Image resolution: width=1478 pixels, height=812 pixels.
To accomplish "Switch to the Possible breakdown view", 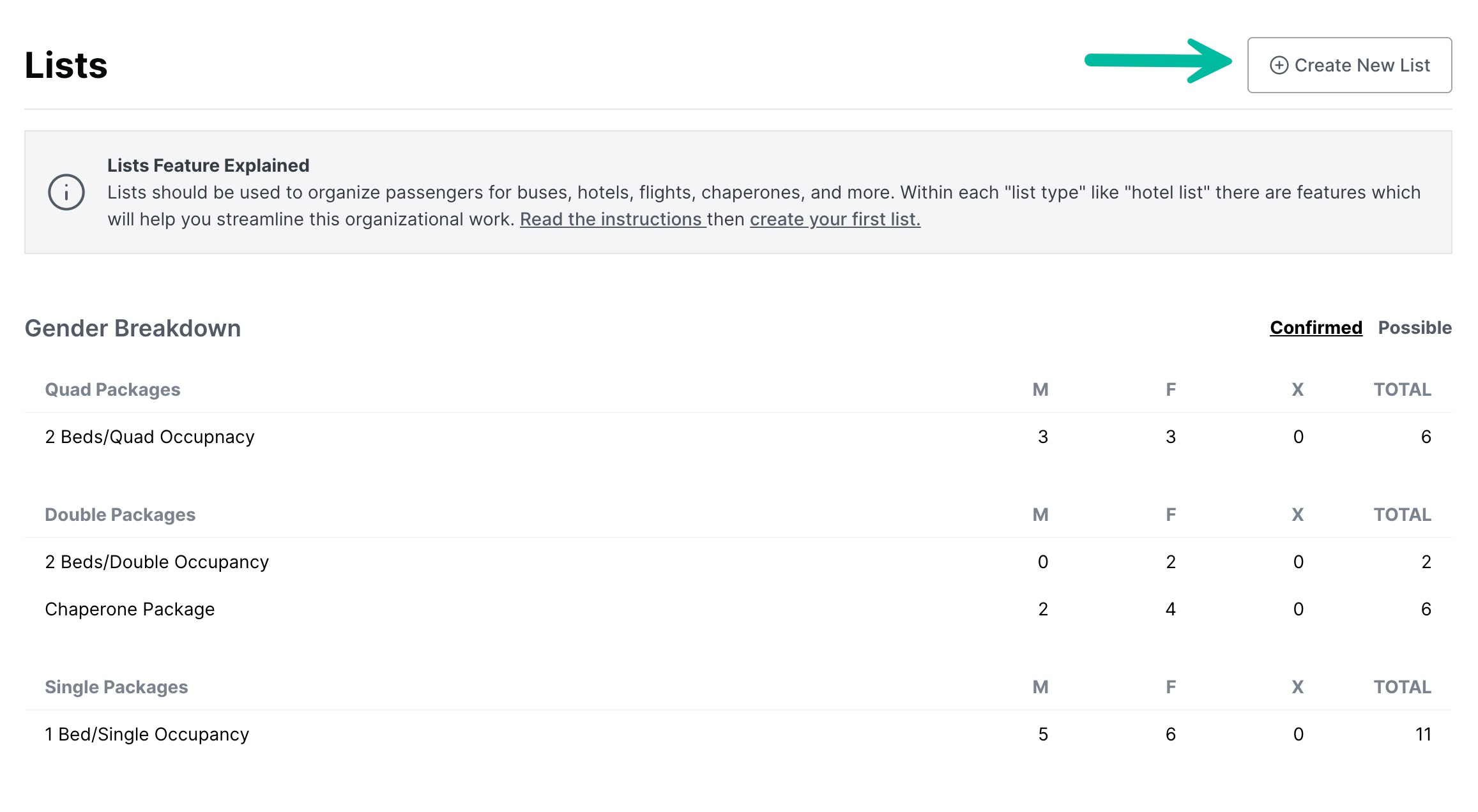I will pos(1415,327).
